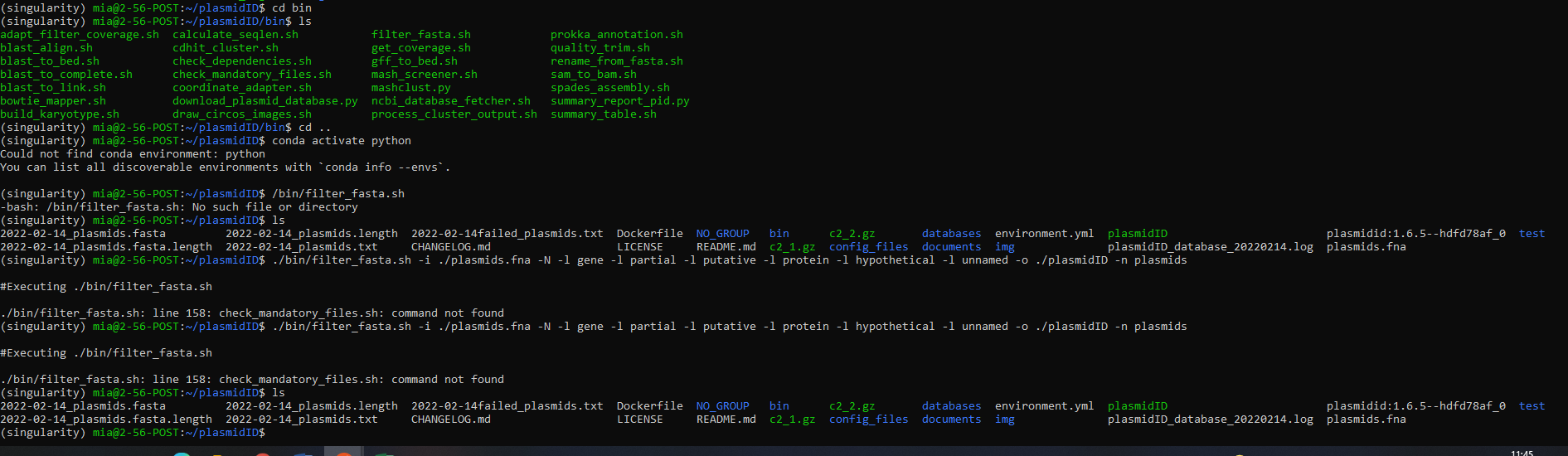The height and width of the screenshot is (456, 1568).
Task: Select LICENSE in the first ls output
Action: click(x=640, y=247)
